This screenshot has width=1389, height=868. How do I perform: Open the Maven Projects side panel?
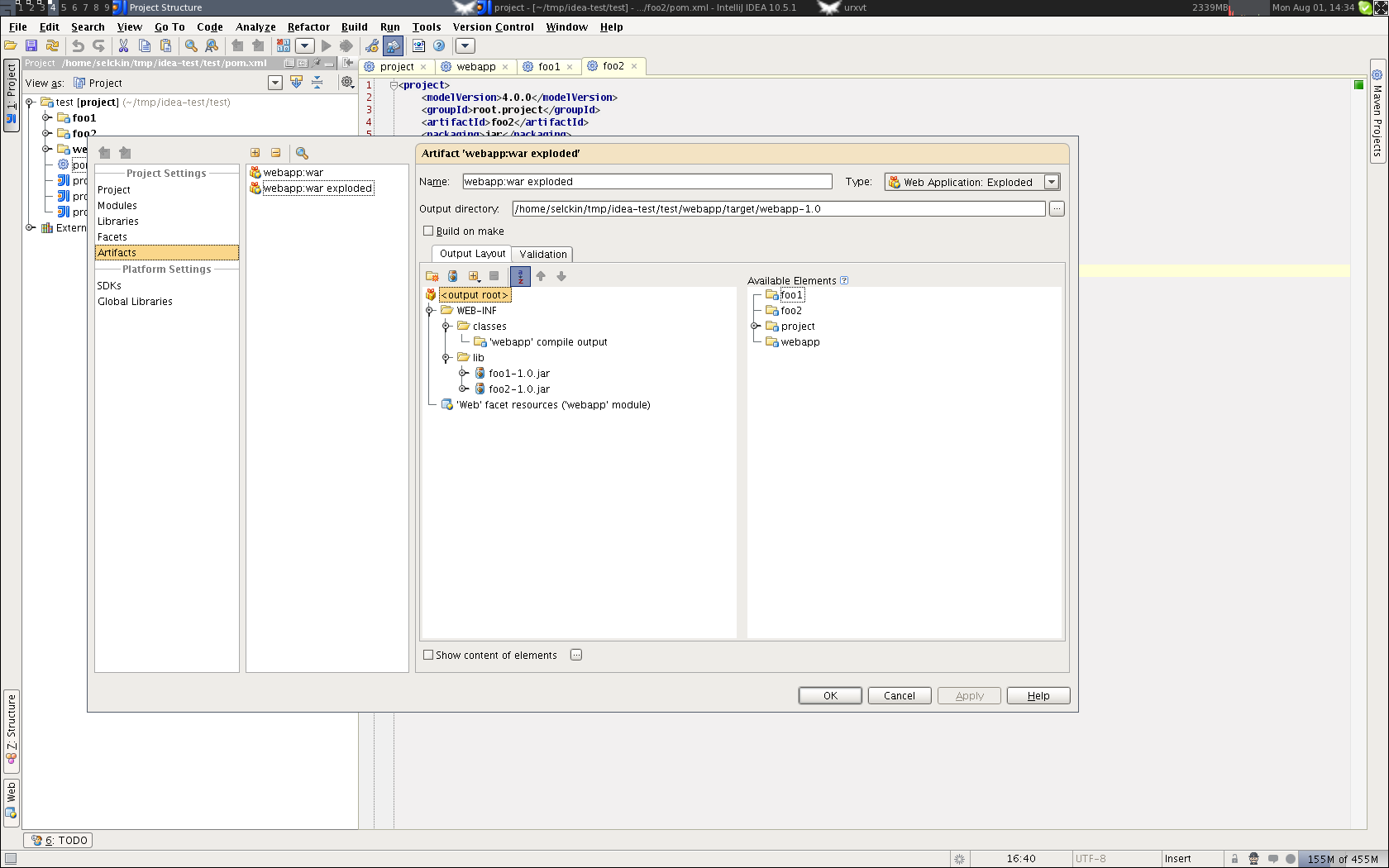[1377, 112]
